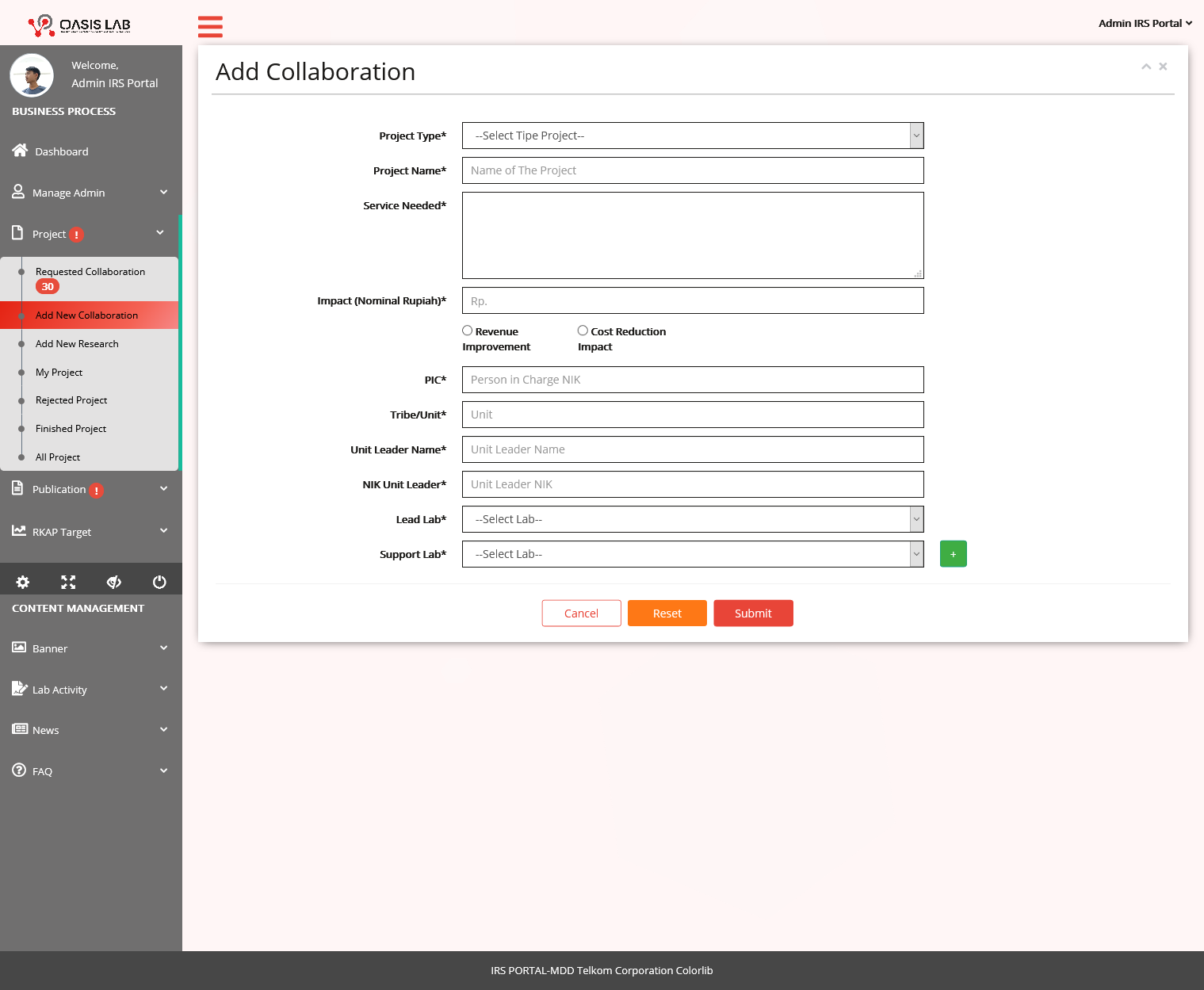Submit the collaboration form

753,613
